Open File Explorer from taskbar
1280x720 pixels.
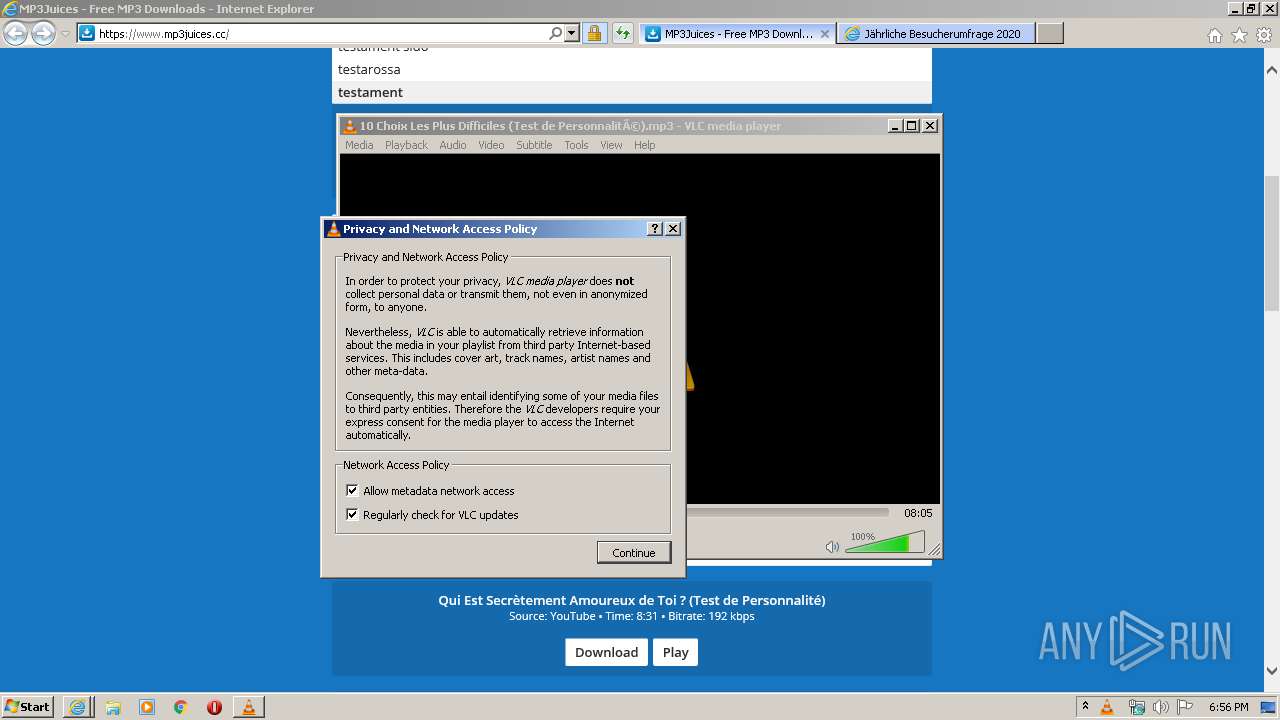pyautogui.click(x=113, y=707)
